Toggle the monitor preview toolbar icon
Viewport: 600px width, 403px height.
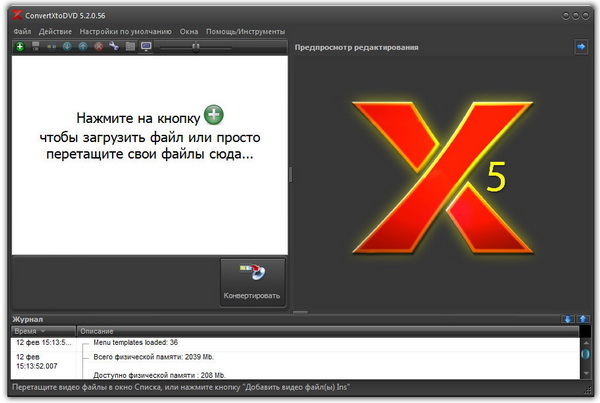pyautogui.click(x=146, y=46)
